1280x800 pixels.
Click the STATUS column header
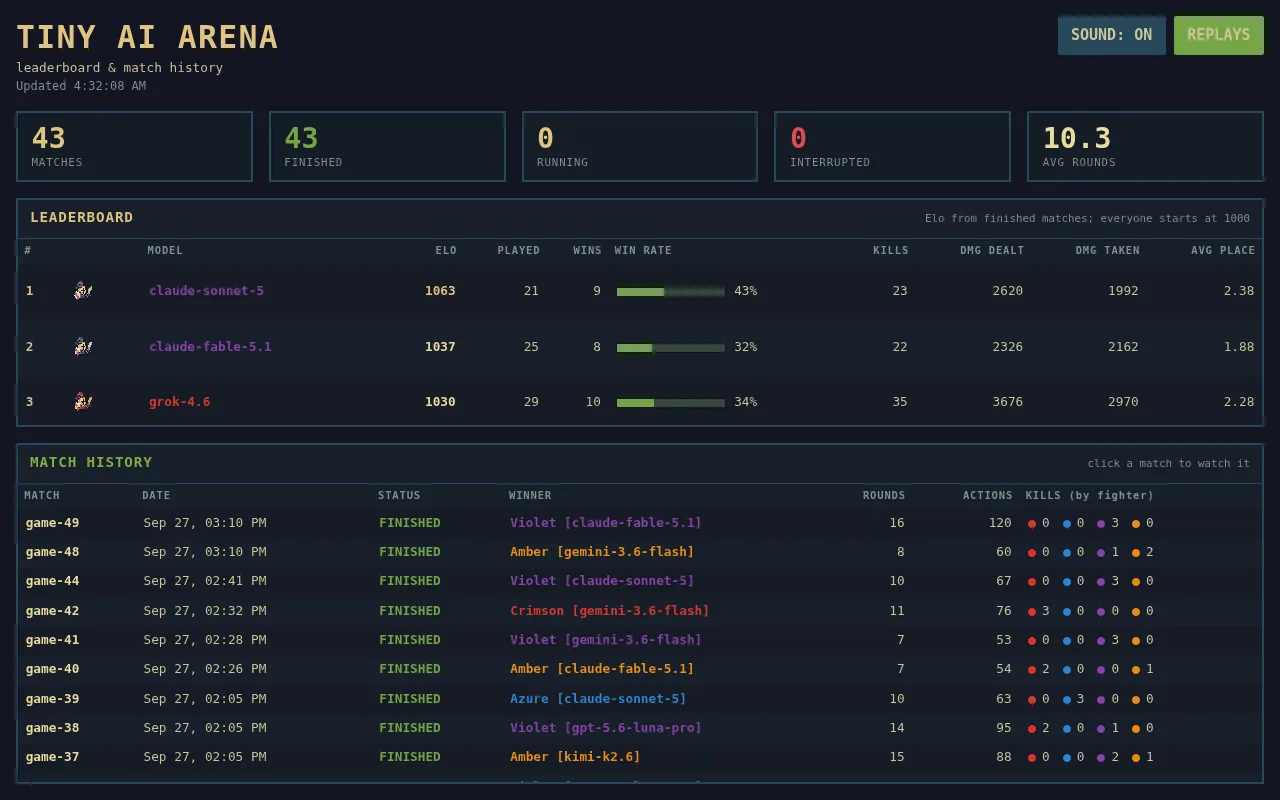tap(399, 495)
